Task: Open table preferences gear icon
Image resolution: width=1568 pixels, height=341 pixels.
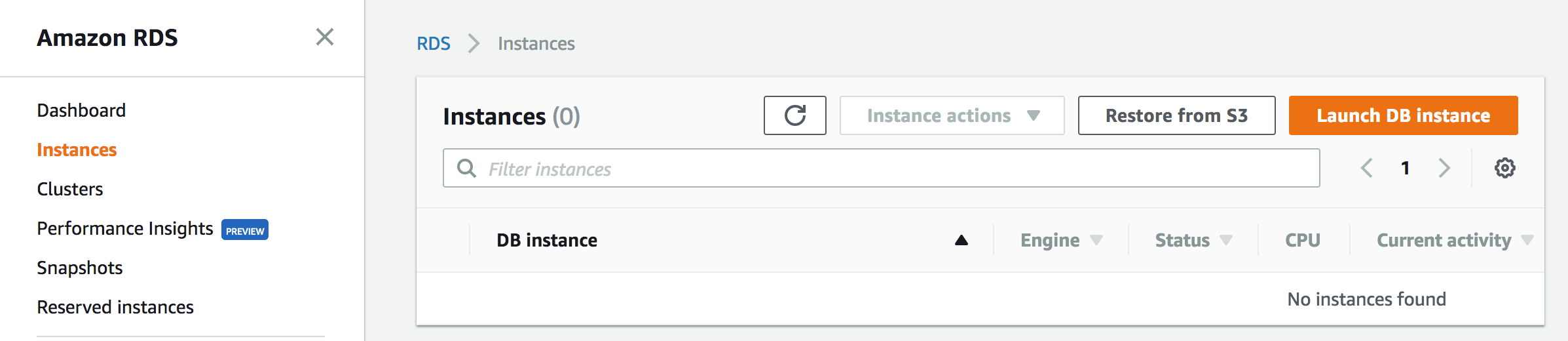Action: point(1504,168)
